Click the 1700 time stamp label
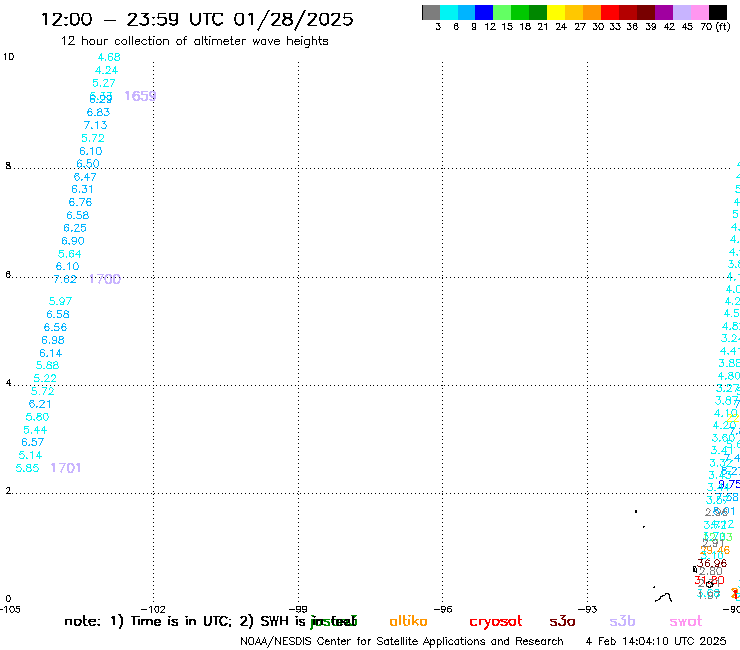 [x=105, y=279]
